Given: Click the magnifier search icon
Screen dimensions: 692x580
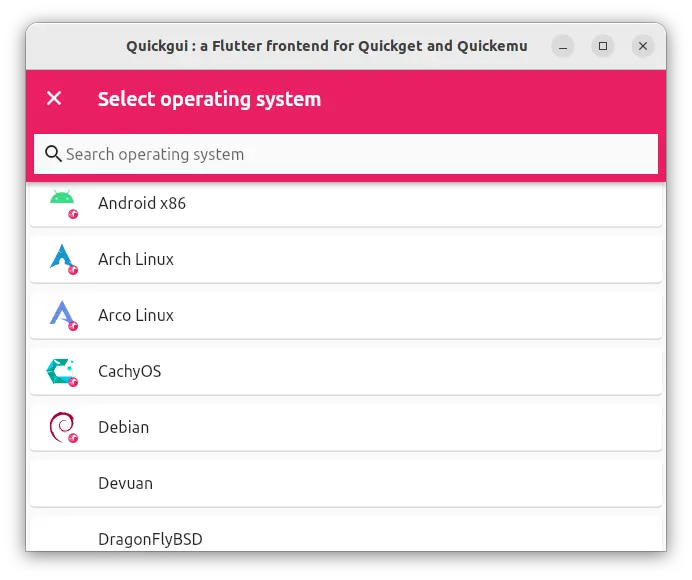Looking at the screenshot, I should (x=53, y=154).
